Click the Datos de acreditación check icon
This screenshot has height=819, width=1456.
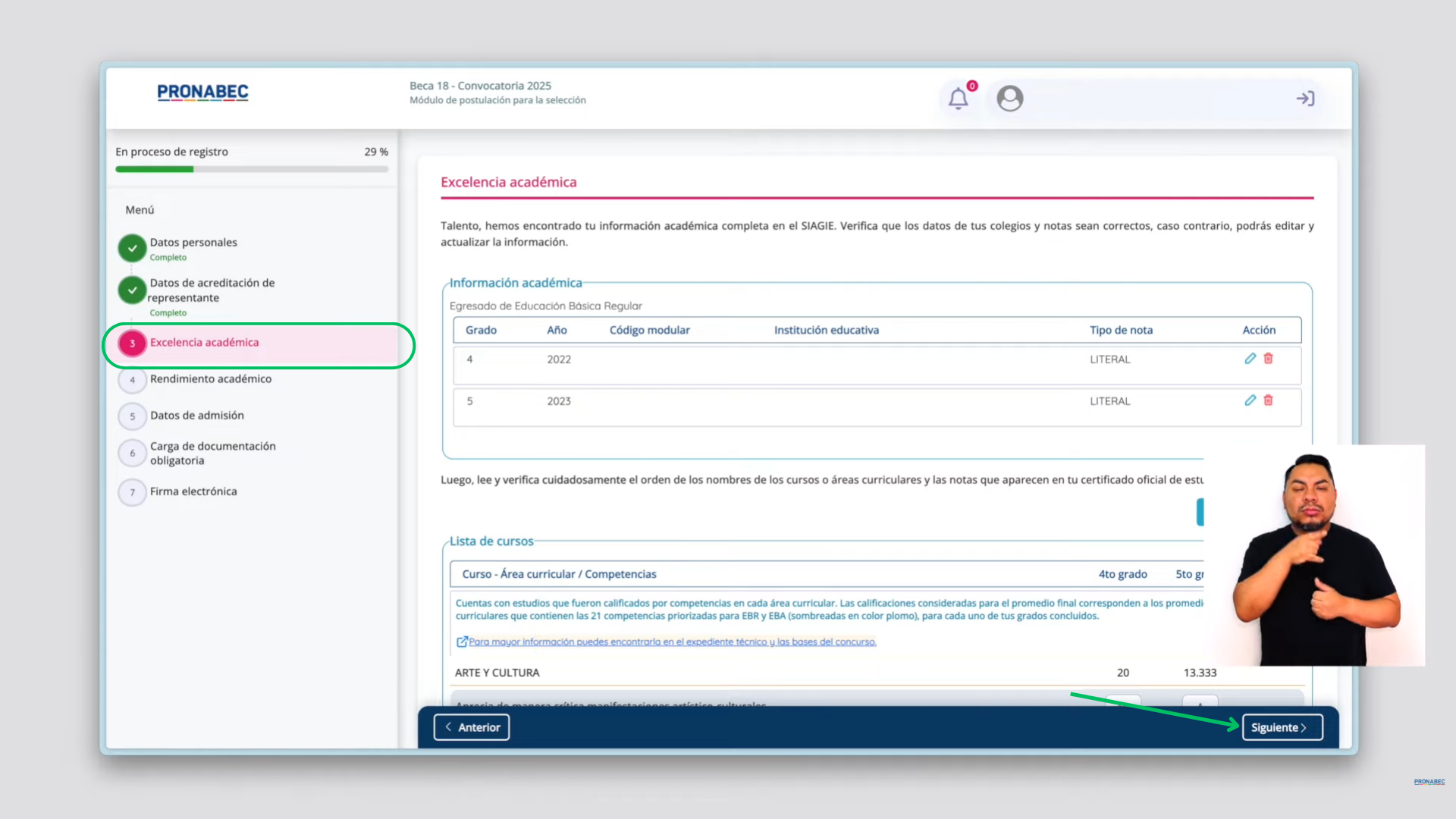click(x=132, y=290)
